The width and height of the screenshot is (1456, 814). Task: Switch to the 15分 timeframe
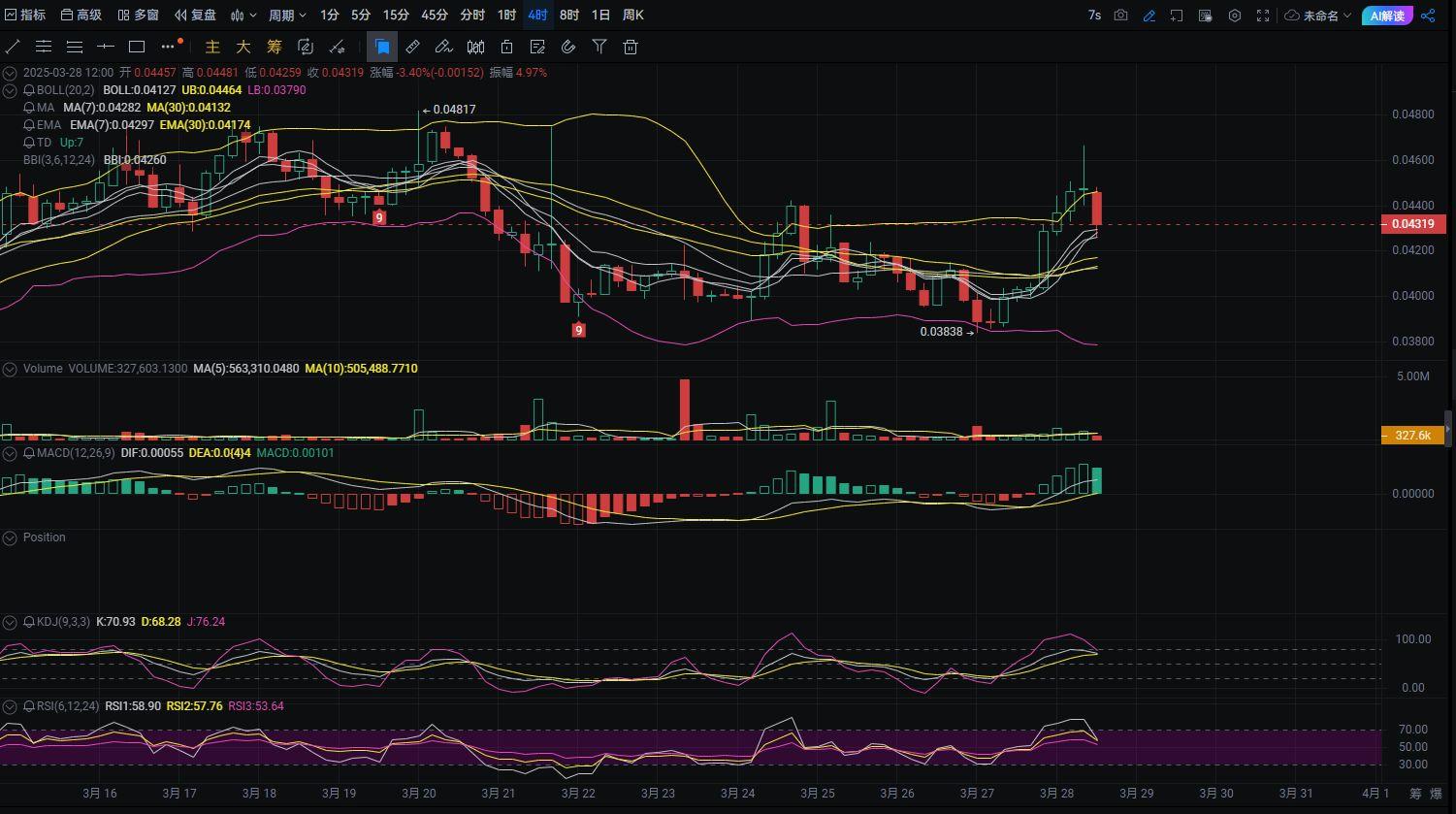pos(396,15)
